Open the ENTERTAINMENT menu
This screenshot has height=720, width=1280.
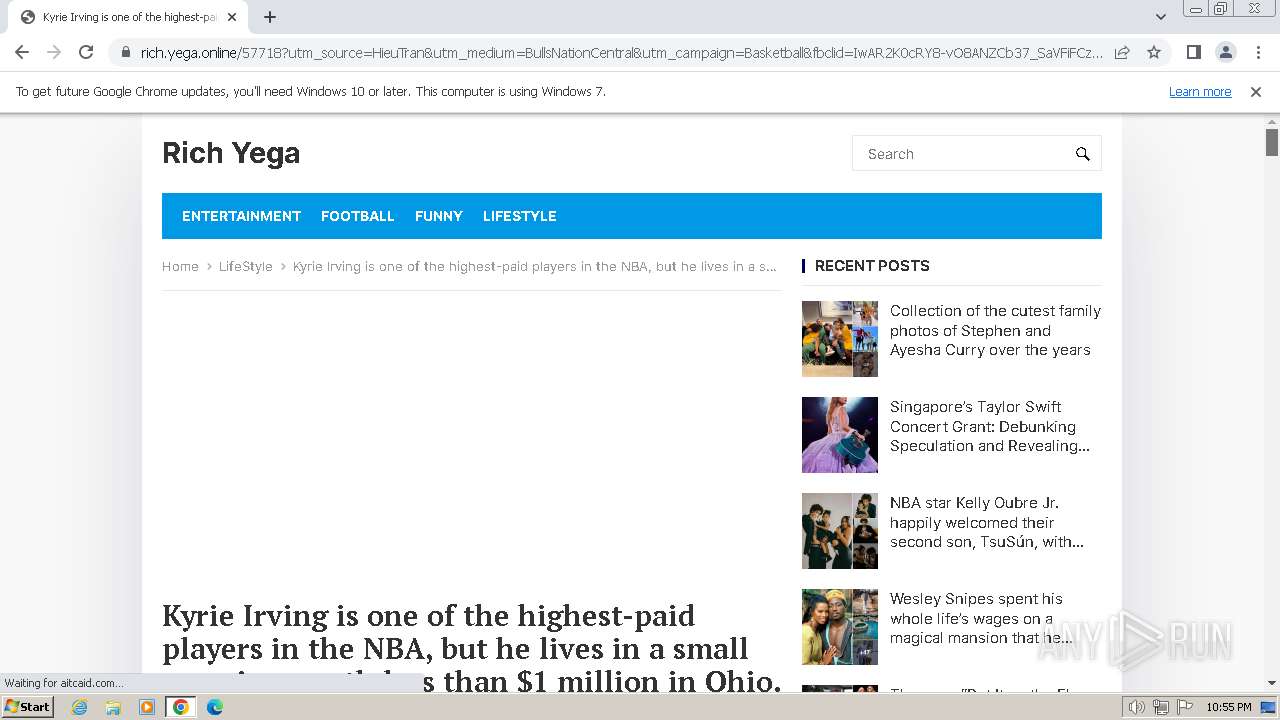coord(241,216)
